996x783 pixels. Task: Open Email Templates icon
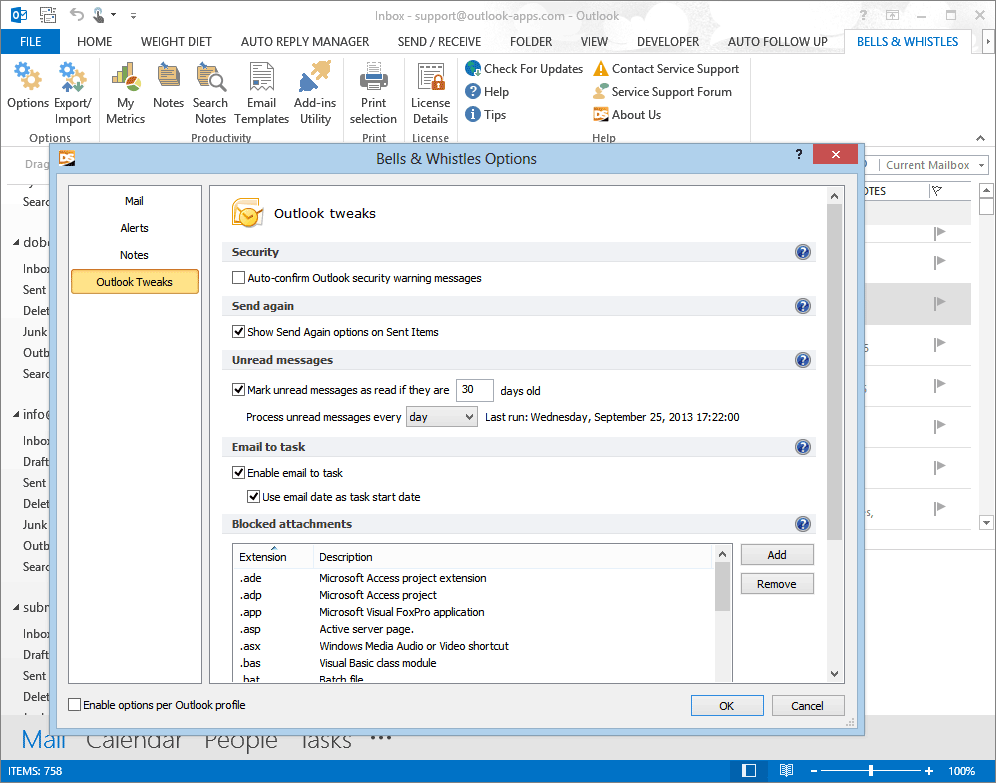tap(261, 93)
